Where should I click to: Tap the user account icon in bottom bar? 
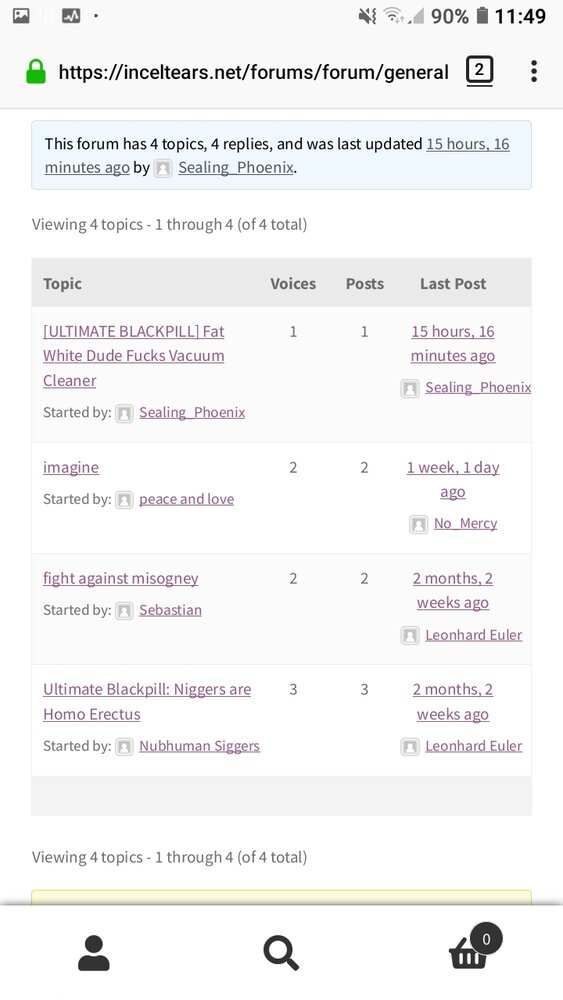[94, 953]
